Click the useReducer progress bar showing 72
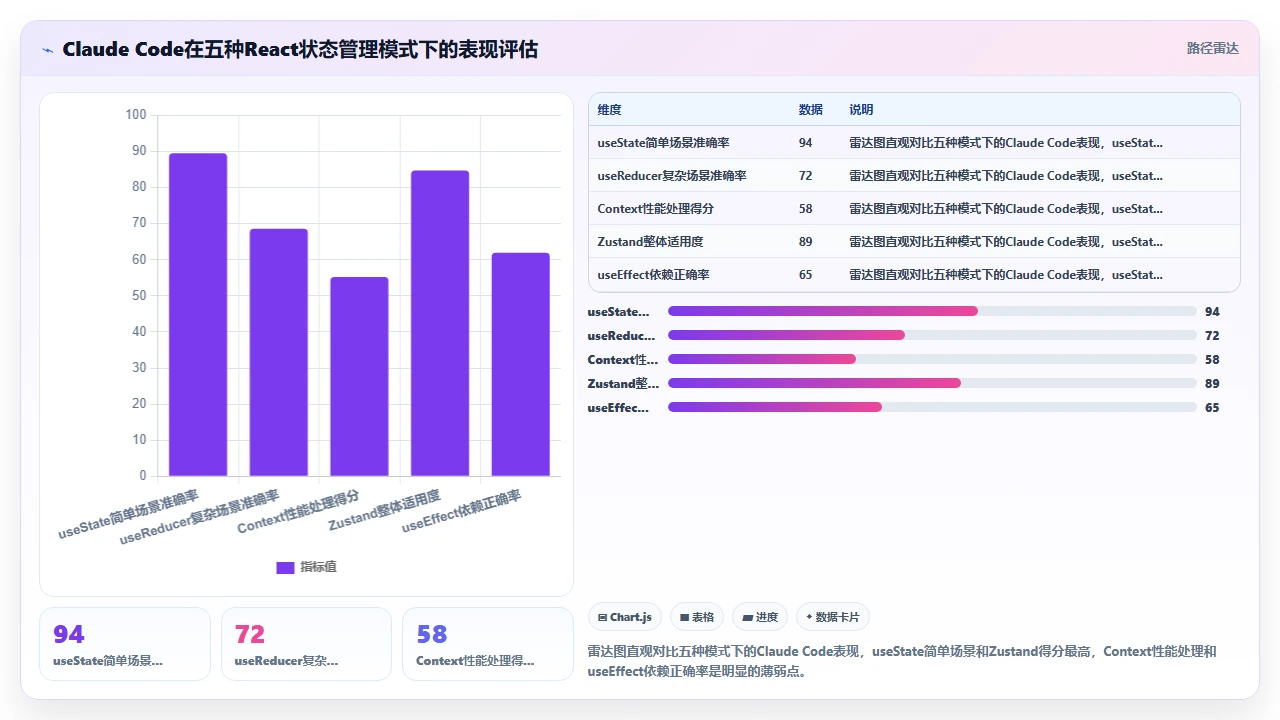 click(x=932, y=335)
